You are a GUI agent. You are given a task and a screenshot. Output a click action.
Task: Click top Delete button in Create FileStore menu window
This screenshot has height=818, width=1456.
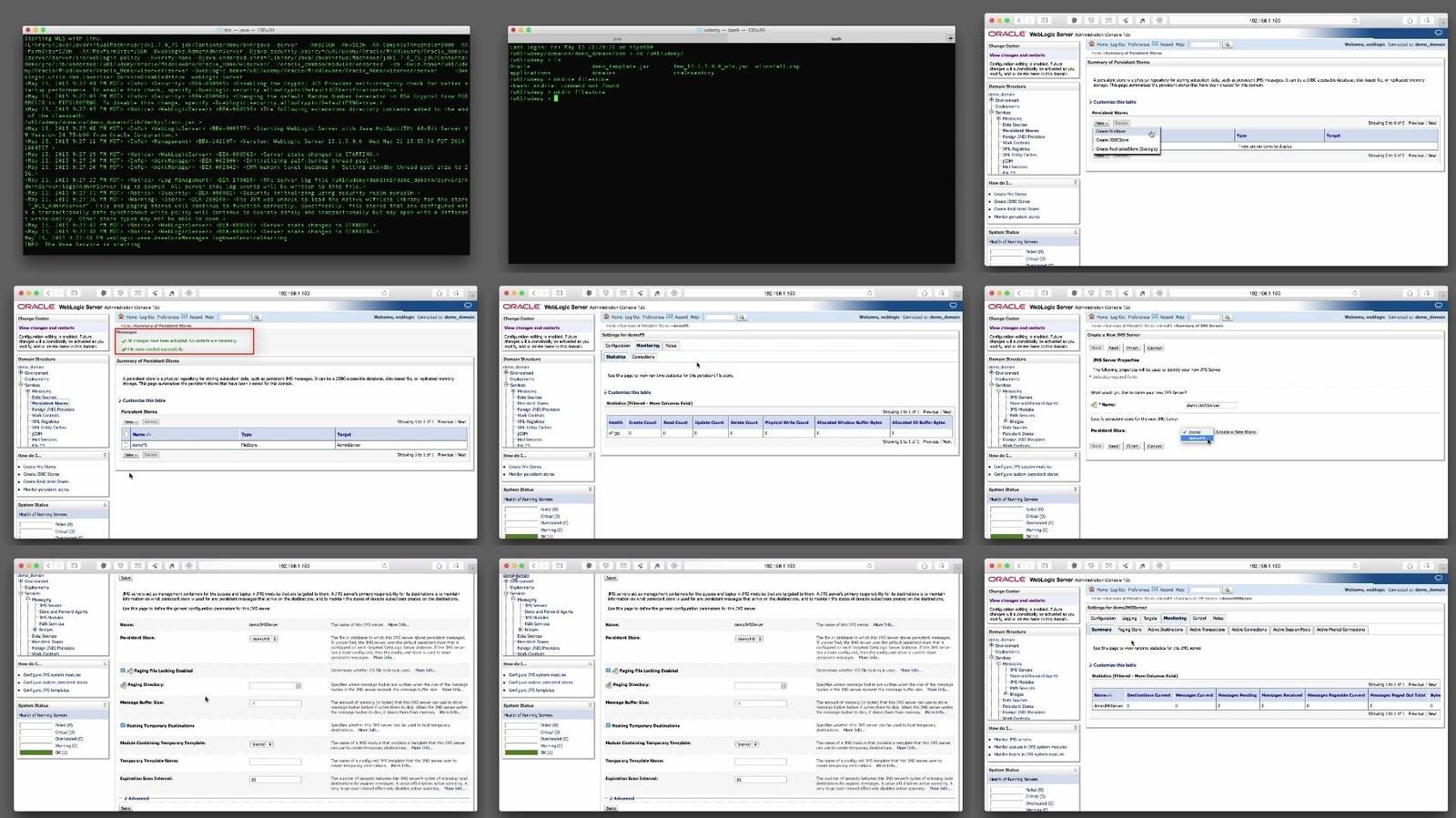1122,123
